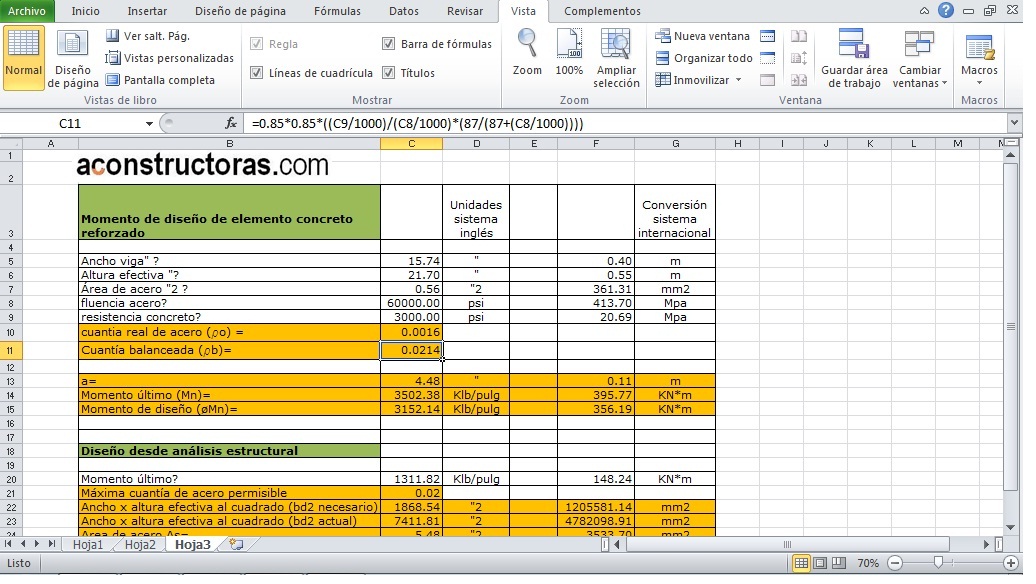
Task: Insert a new worksheet tab icon
Action: click(x=236, y=544)
